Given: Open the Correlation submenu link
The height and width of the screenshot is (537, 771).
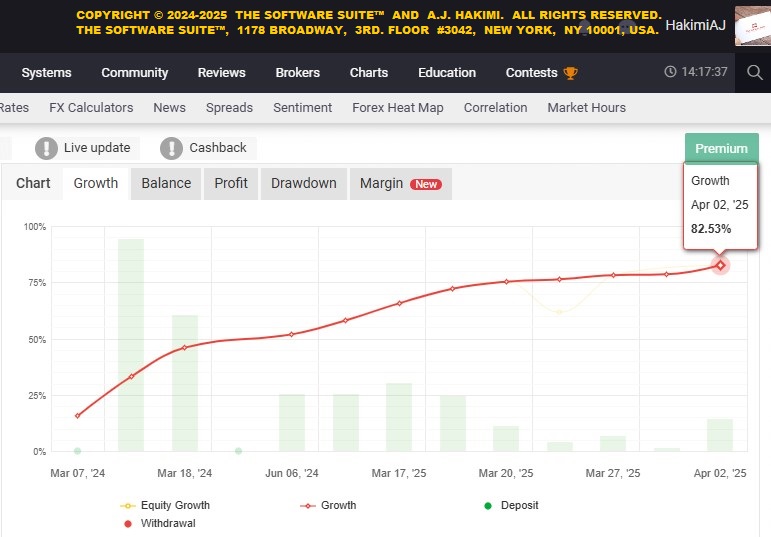Looking at the screenshot, I should coord(495,108).
